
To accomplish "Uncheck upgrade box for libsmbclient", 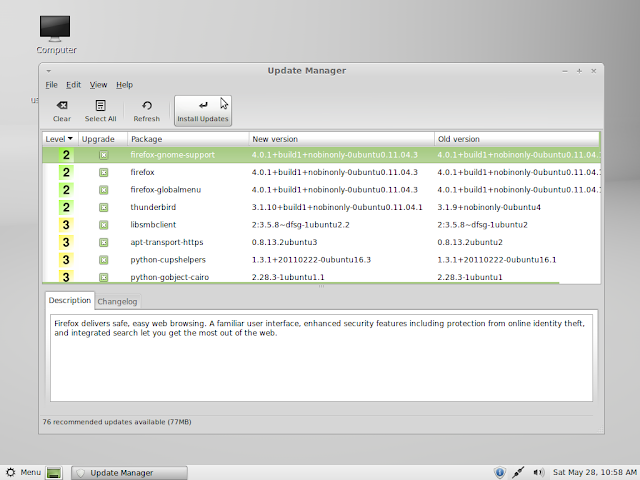I will (104, 225).
